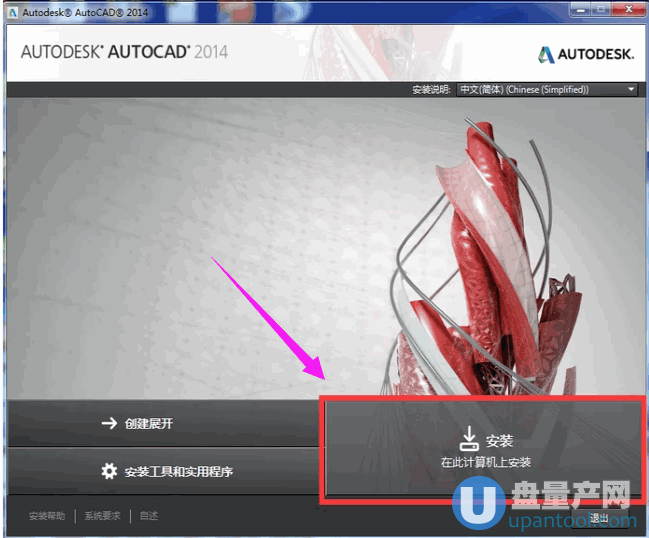Image resolution: width=649 pixels, height=538 pixels.
Task: Click the dropdown arrow of the language selector
Action: coord(631,89)
